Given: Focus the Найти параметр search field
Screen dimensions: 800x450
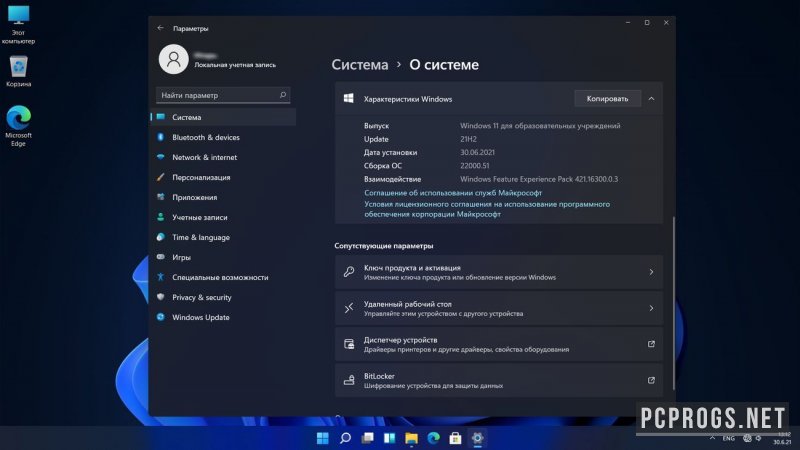Looking at the screenshot, I should click(x=223, y=95).
